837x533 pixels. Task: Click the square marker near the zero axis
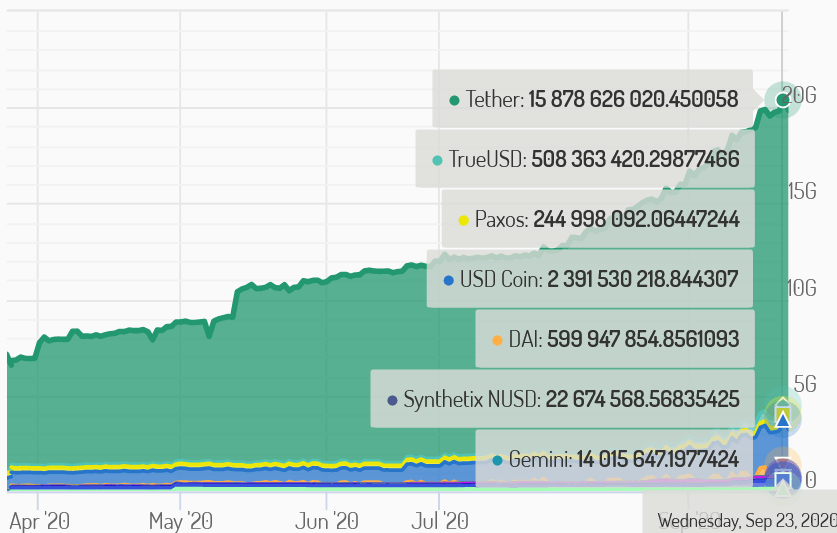point(783,478)
